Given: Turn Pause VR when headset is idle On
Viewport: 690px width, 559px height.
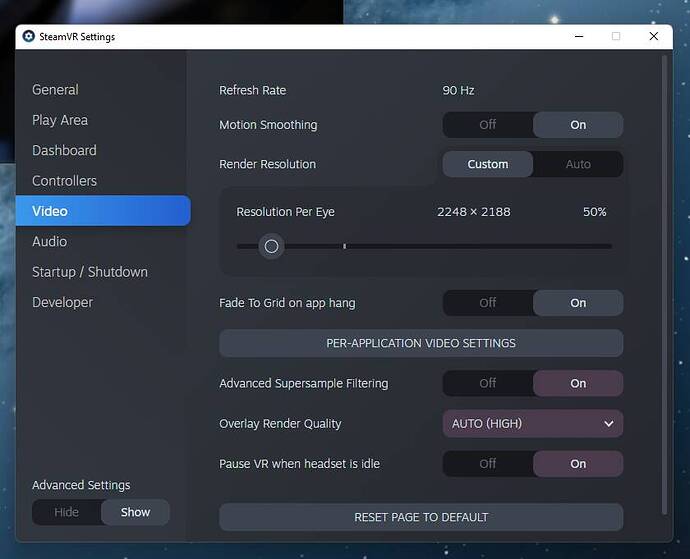Looking at the screenshot, I should [578, 463].
